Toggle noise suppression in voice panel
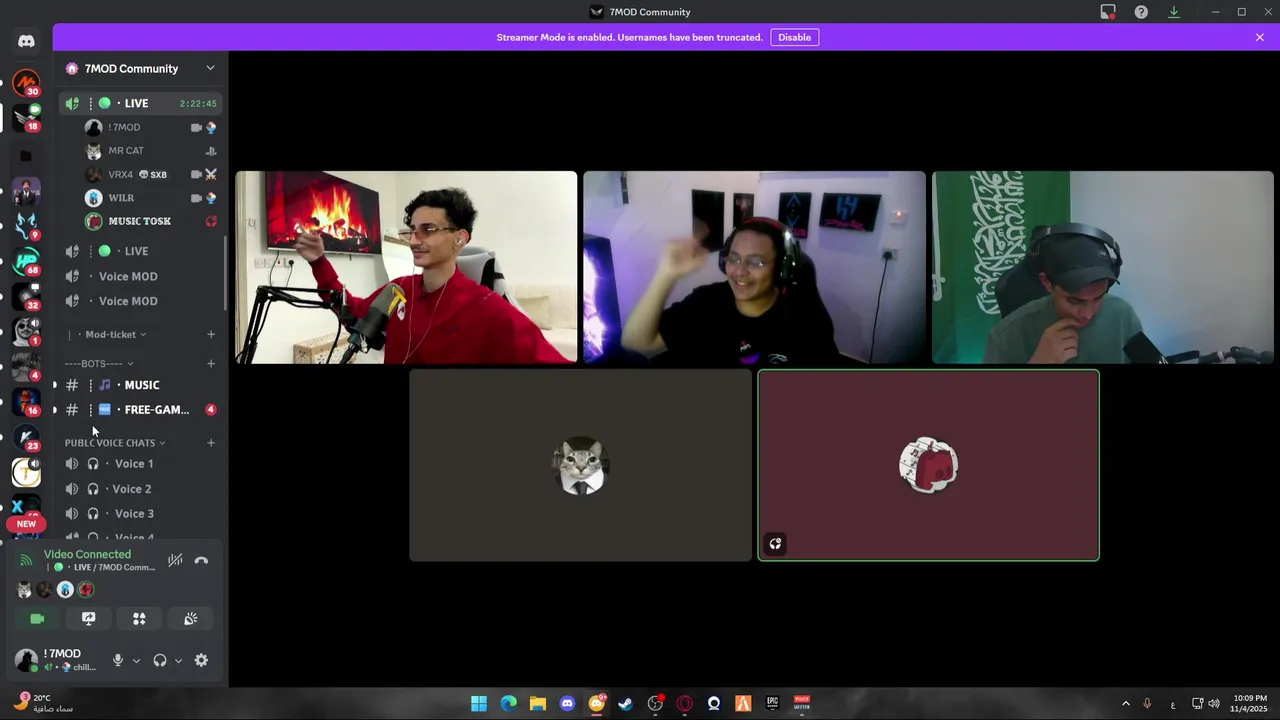 [x=175, y=560]
